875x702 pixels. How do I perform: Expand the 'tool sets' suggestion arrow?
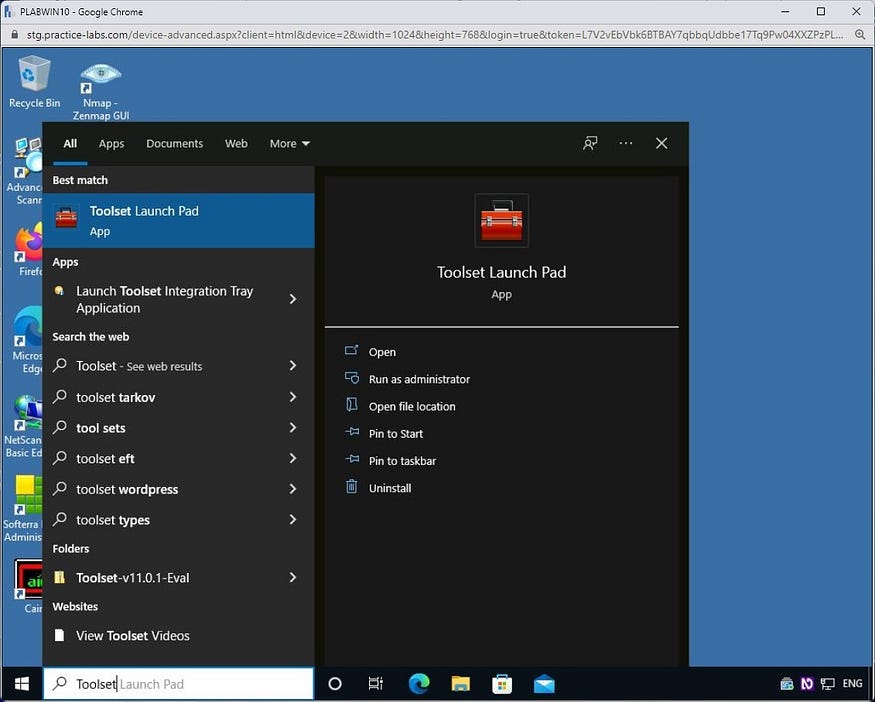coord(293,427)
